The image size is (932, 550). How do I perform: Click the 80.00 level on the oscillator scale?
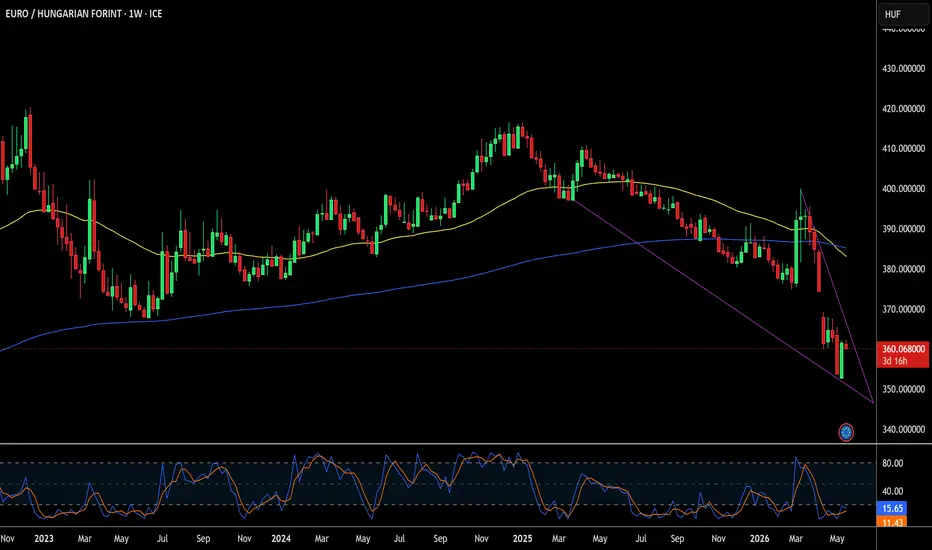[892, 463]
